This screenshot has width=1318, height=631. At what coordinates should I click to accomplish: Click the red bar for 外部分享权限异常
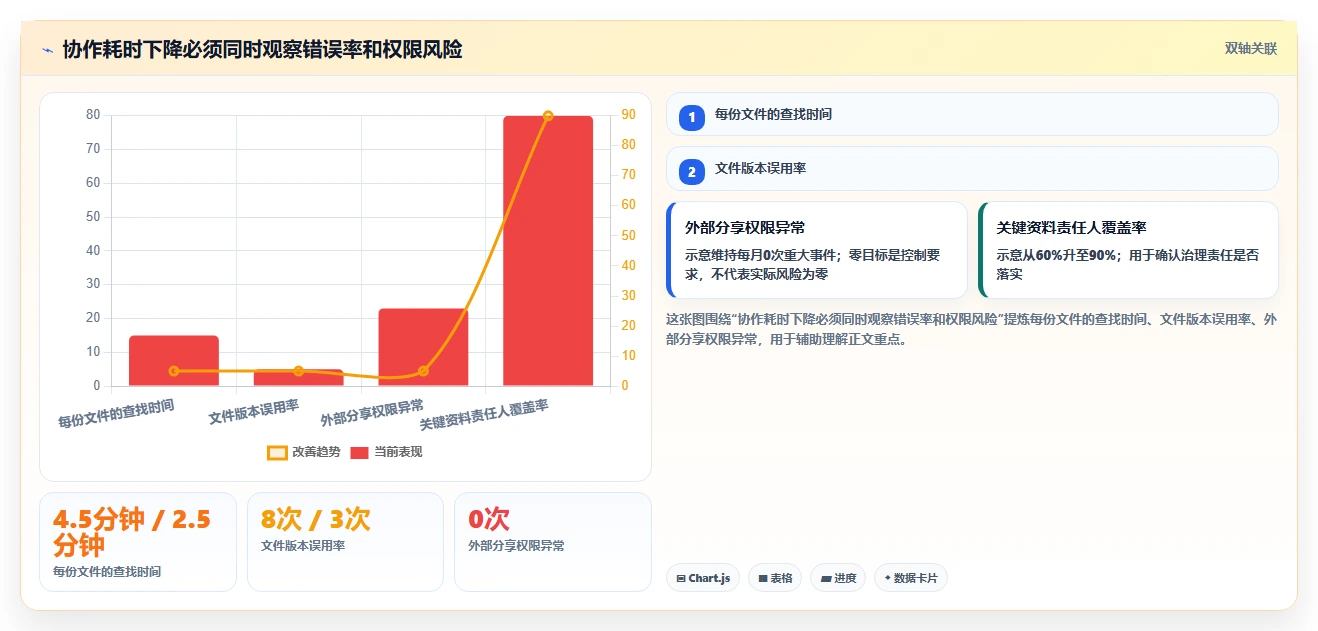423,347
